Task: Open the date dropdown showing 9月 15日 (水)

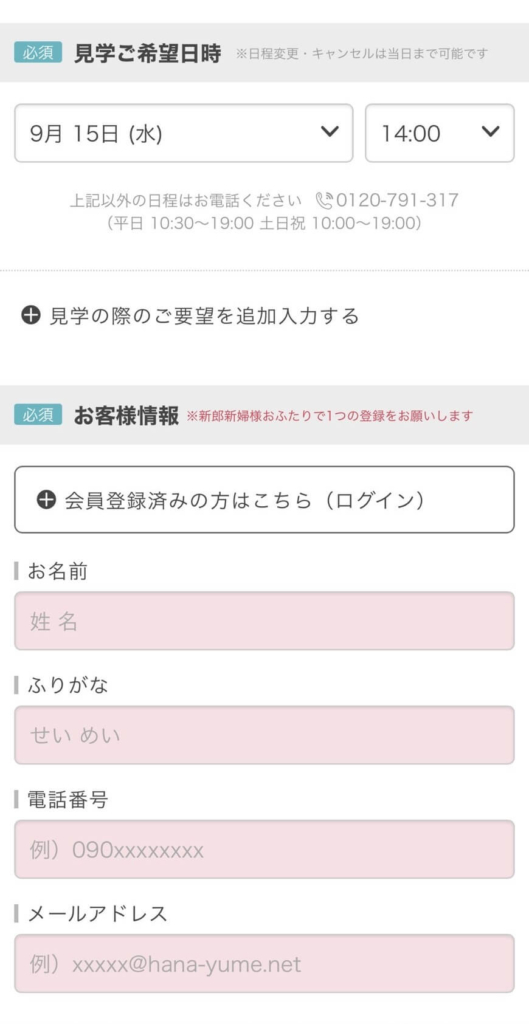Action: 184,133
